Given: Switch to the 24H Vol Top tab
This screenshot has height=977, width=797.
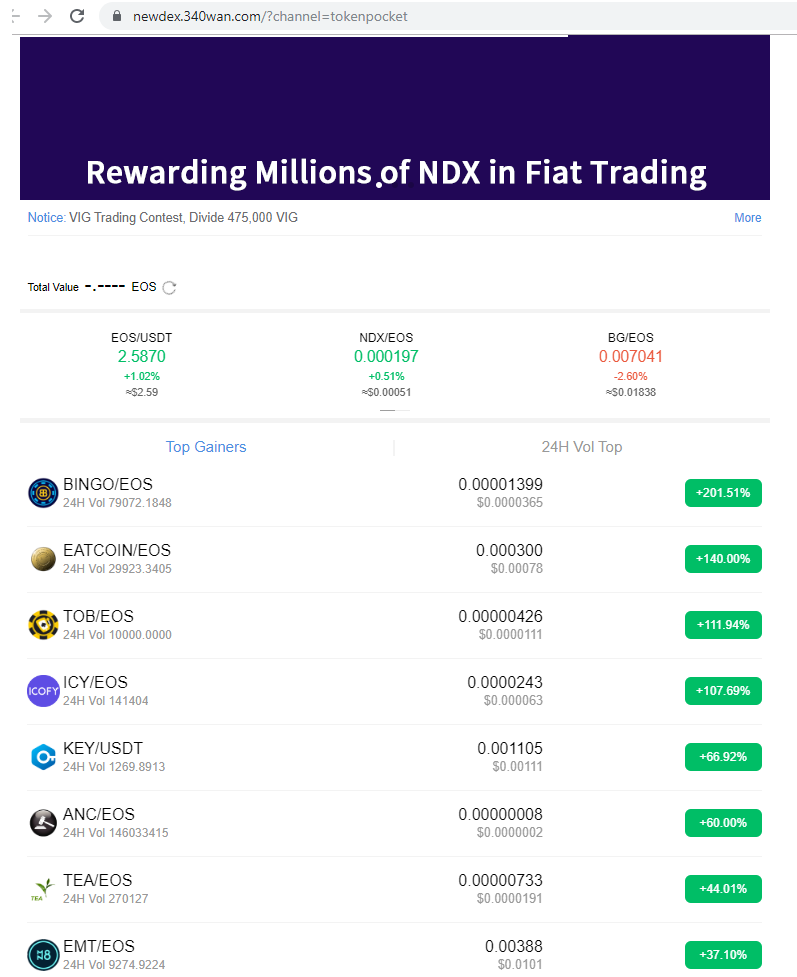Looking at the screenshot, I should click(581, 447).
